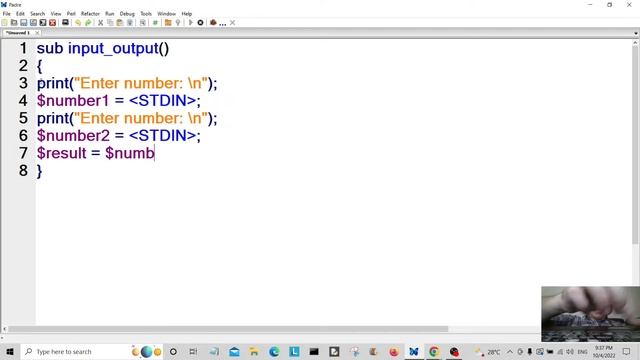
Task: Open Google Chrome from the taskbar
Action: point(434,351)
